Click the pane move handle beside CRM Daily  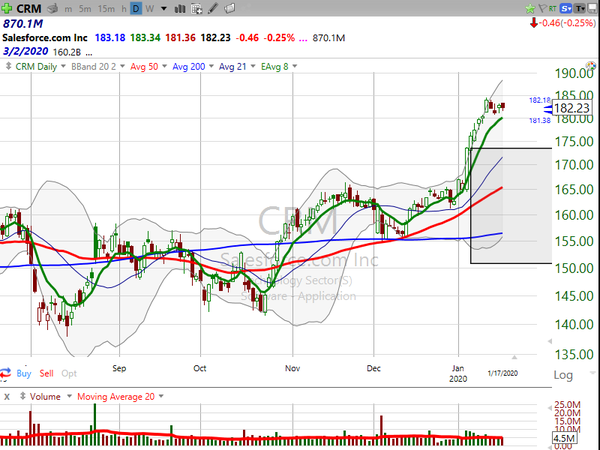(x=8, y=66)
